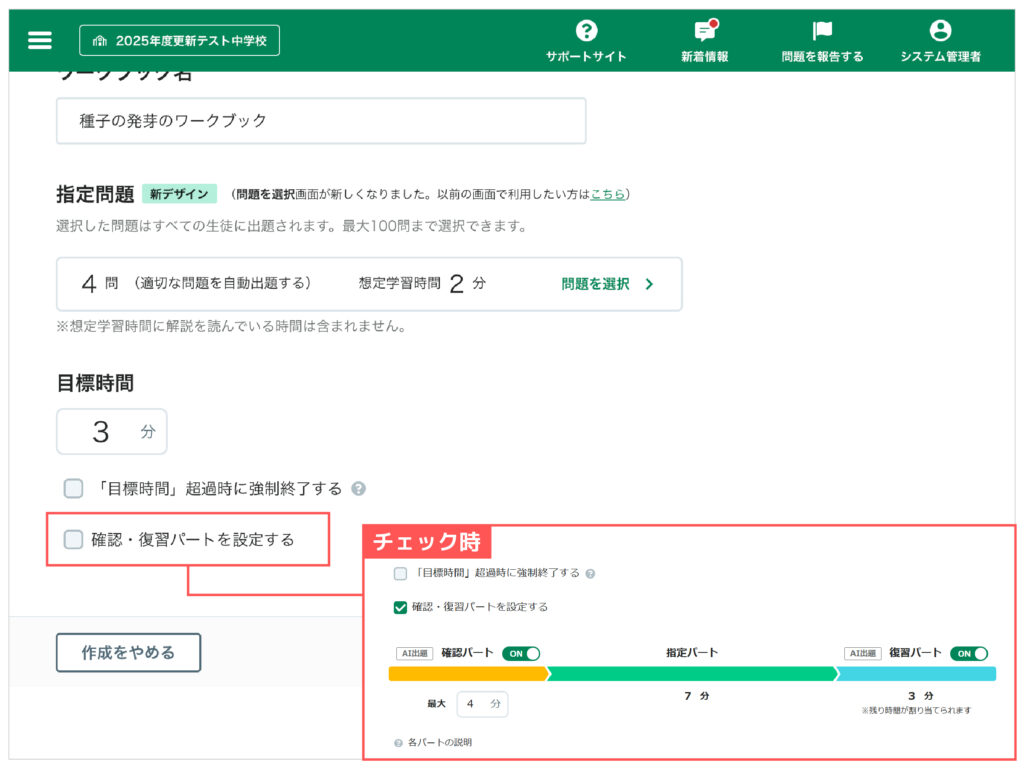Toggle the 復習パート ON switch

(x=968, y=653)
